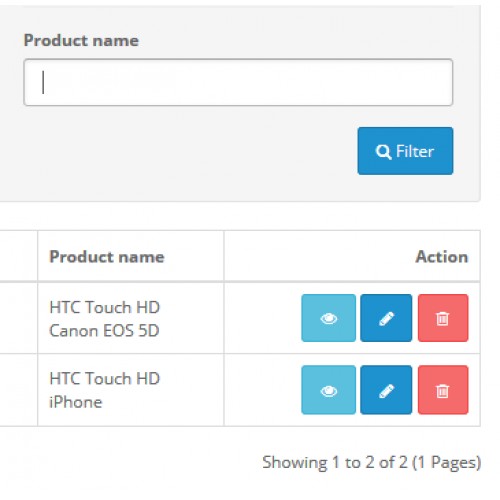Click HTC Touch HD above iPhone
Viewport: 500px width, 500px height.
point(105,378)
